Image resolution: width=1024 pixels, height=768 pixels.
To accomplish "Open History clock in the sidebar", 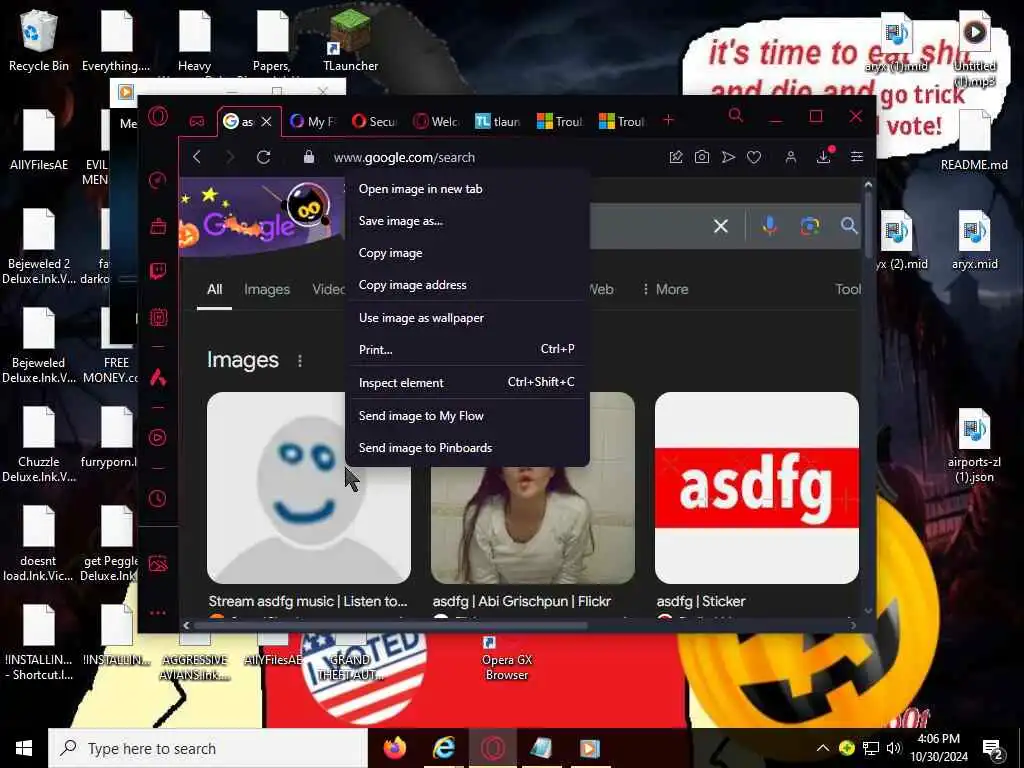I will 157,499.
